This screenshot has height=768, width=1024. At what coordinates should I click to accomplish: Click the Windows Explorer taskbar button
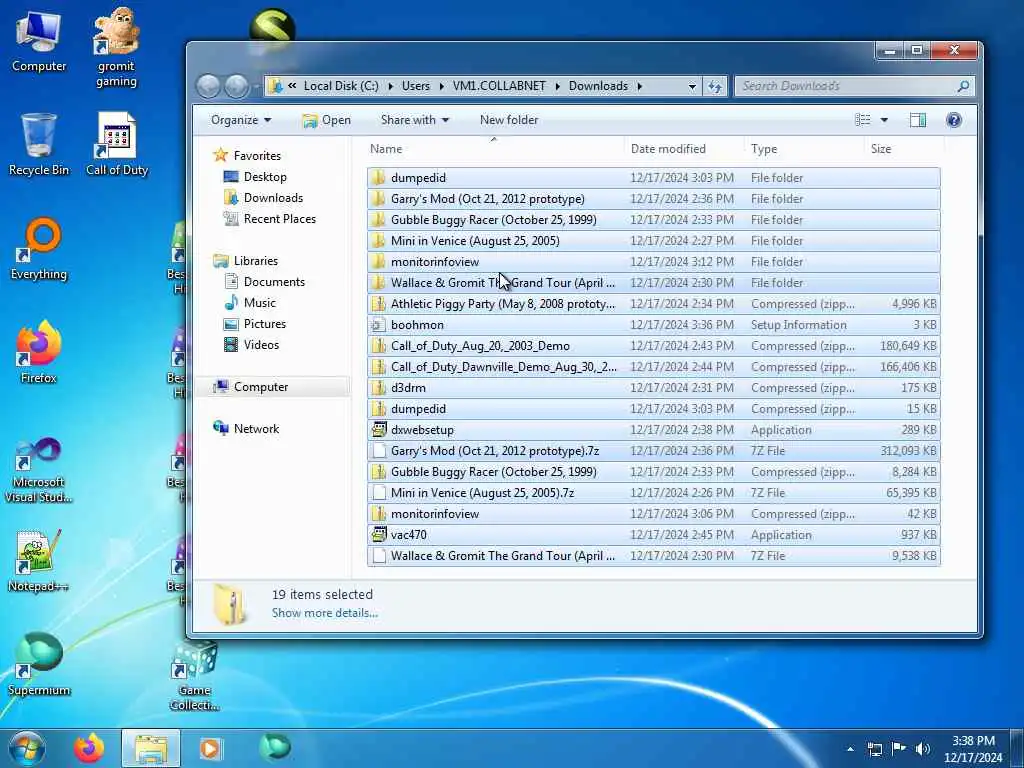click(x=151, y=748)
